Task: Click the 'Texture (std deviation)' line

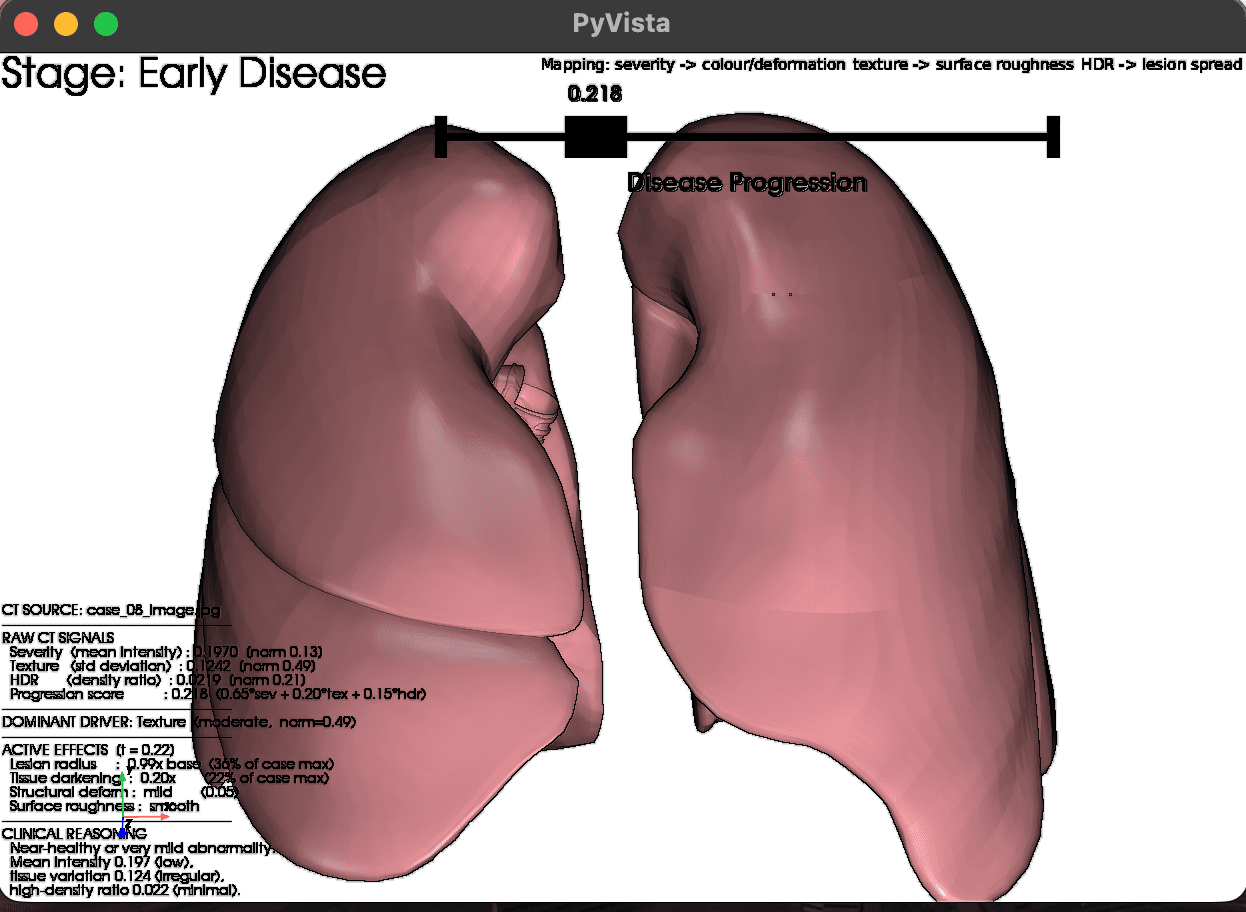Action: 163,666
